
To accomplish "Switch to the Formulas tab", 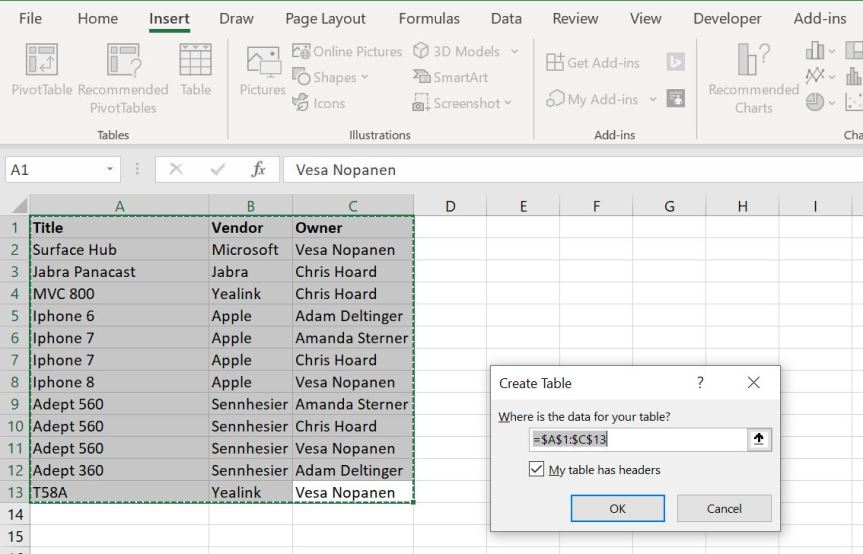I will [429, 18].
